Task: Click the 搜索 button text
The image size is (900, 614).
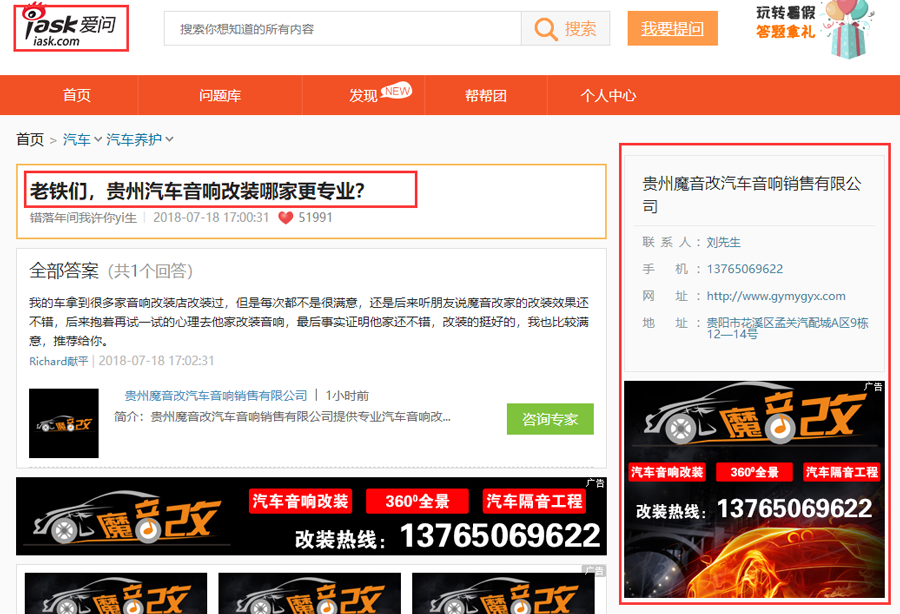Action: tap(580, 29)
